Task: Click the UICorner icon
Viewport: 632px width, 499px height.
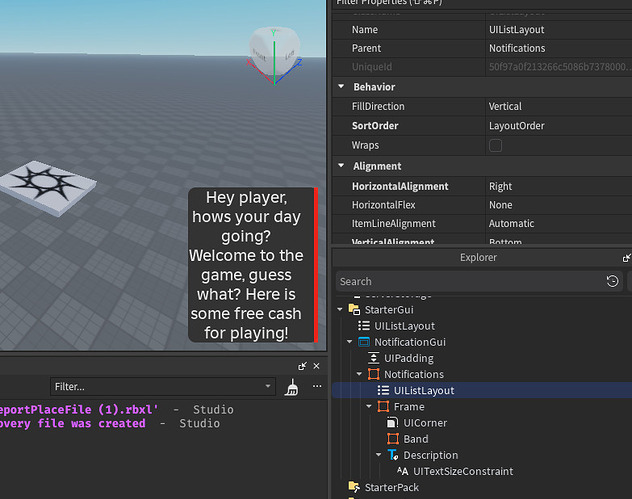Action: tap(393, 422)
